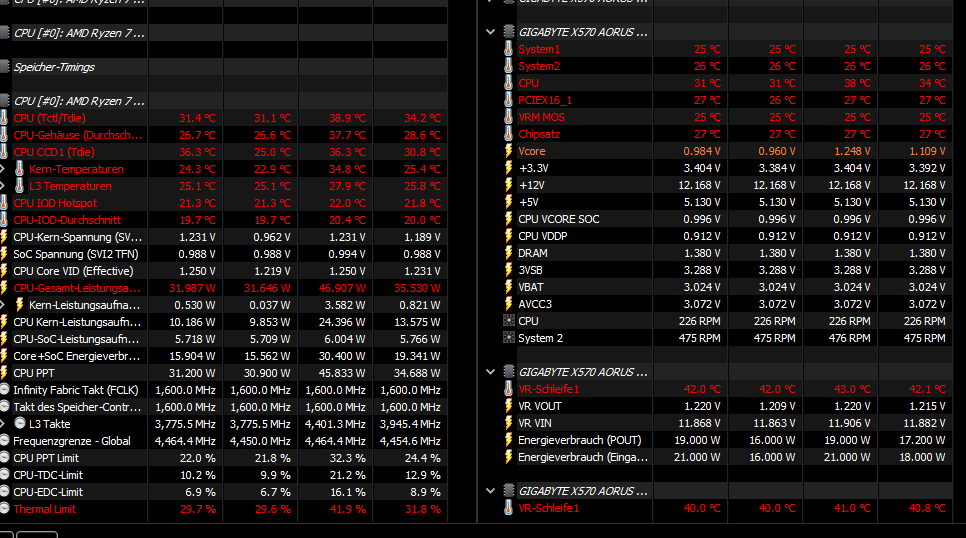
Task: Select the CPU CCD1 (Tdie) row
Action: [224, 152]
